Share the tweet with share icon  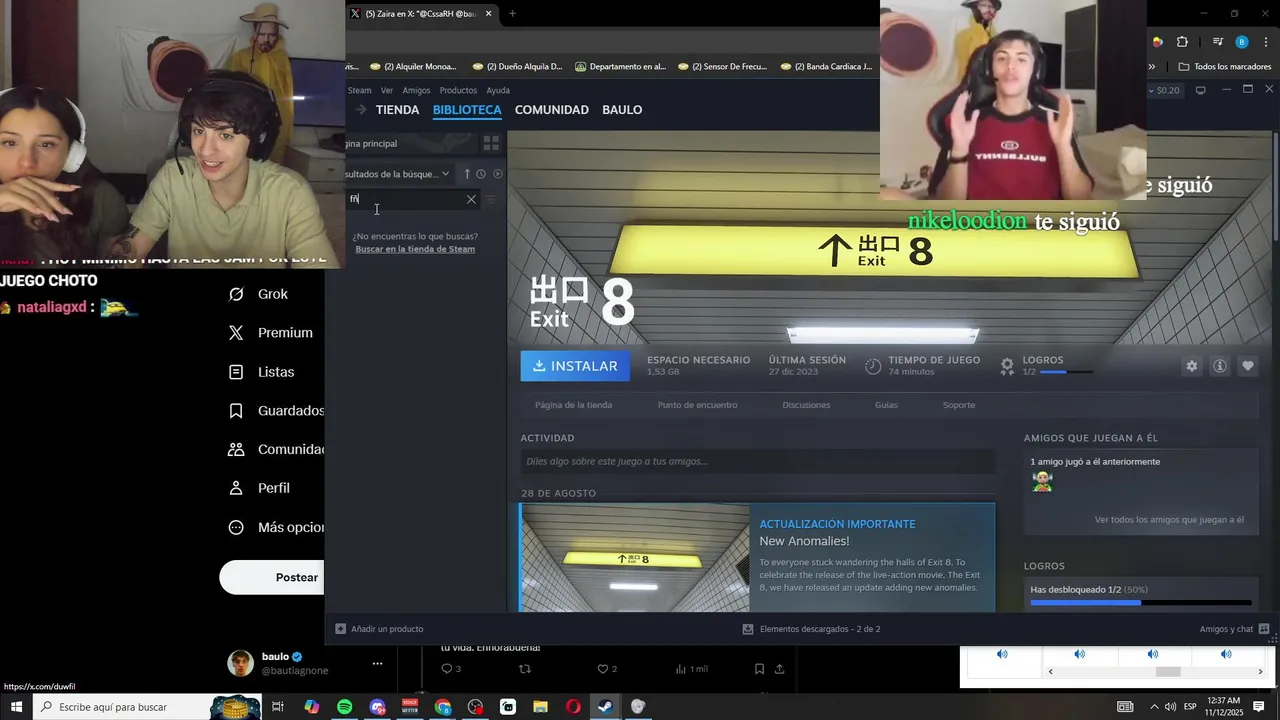pyautogui.click(x=779, y=669)
